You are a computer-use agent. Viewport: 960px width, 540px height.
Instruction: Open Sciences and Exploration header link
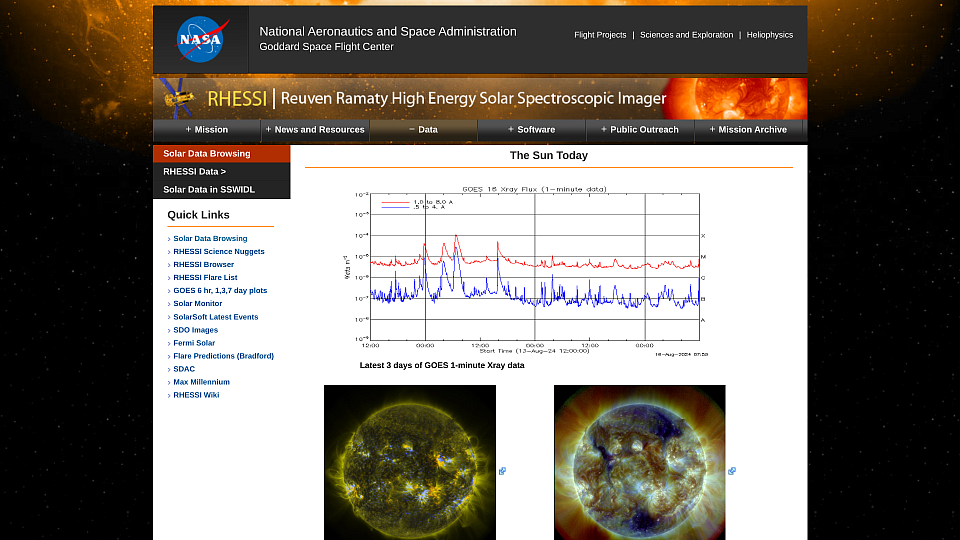686,35
